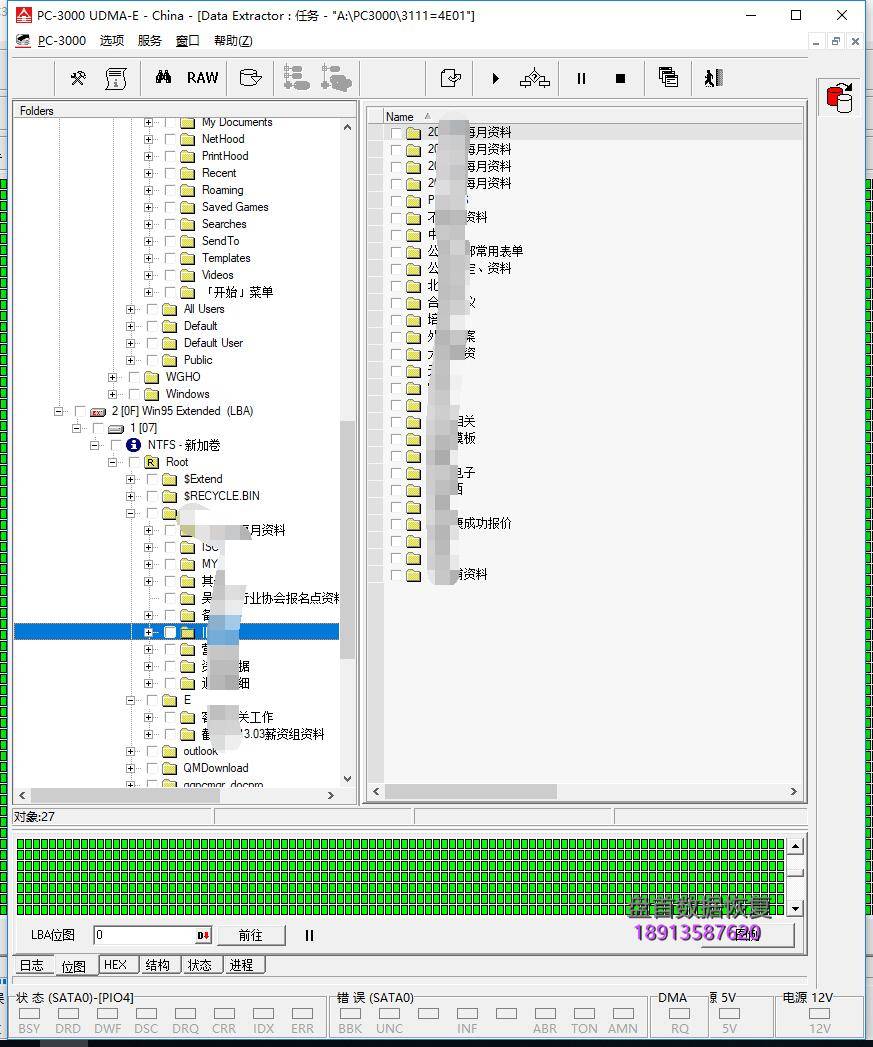Click the red arrow icon in the LBA field
873x1047 pixels.
pyautogui.click(x=203, y=935)
